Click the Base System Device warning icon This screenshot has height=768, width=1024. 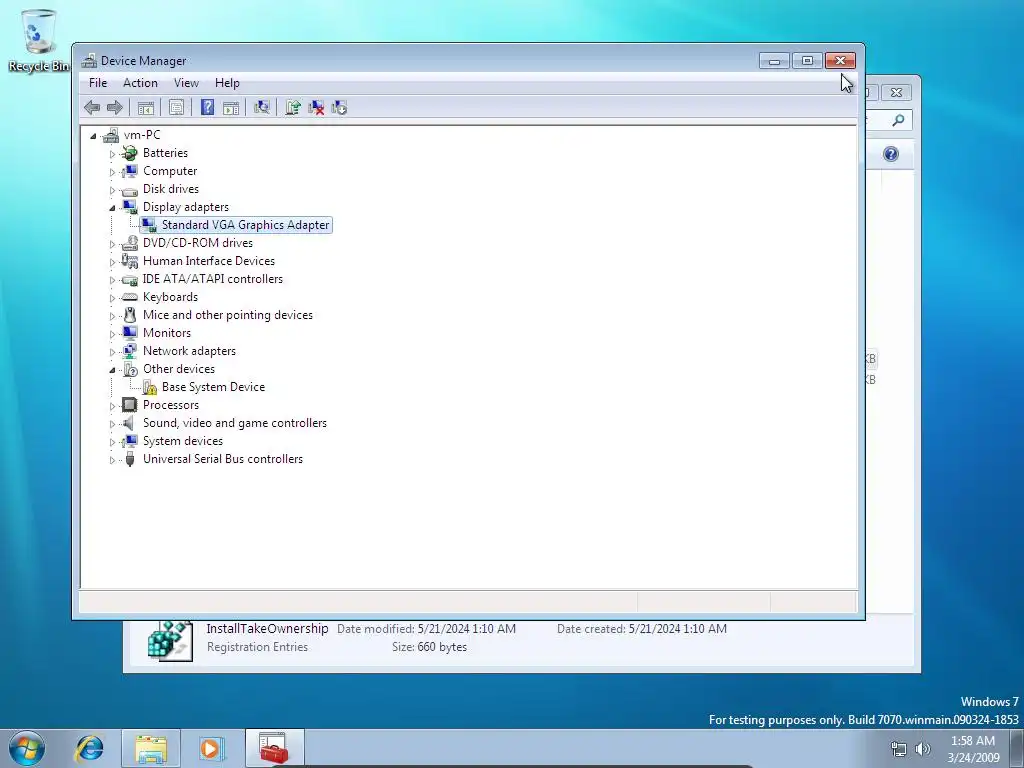point(150,387)
